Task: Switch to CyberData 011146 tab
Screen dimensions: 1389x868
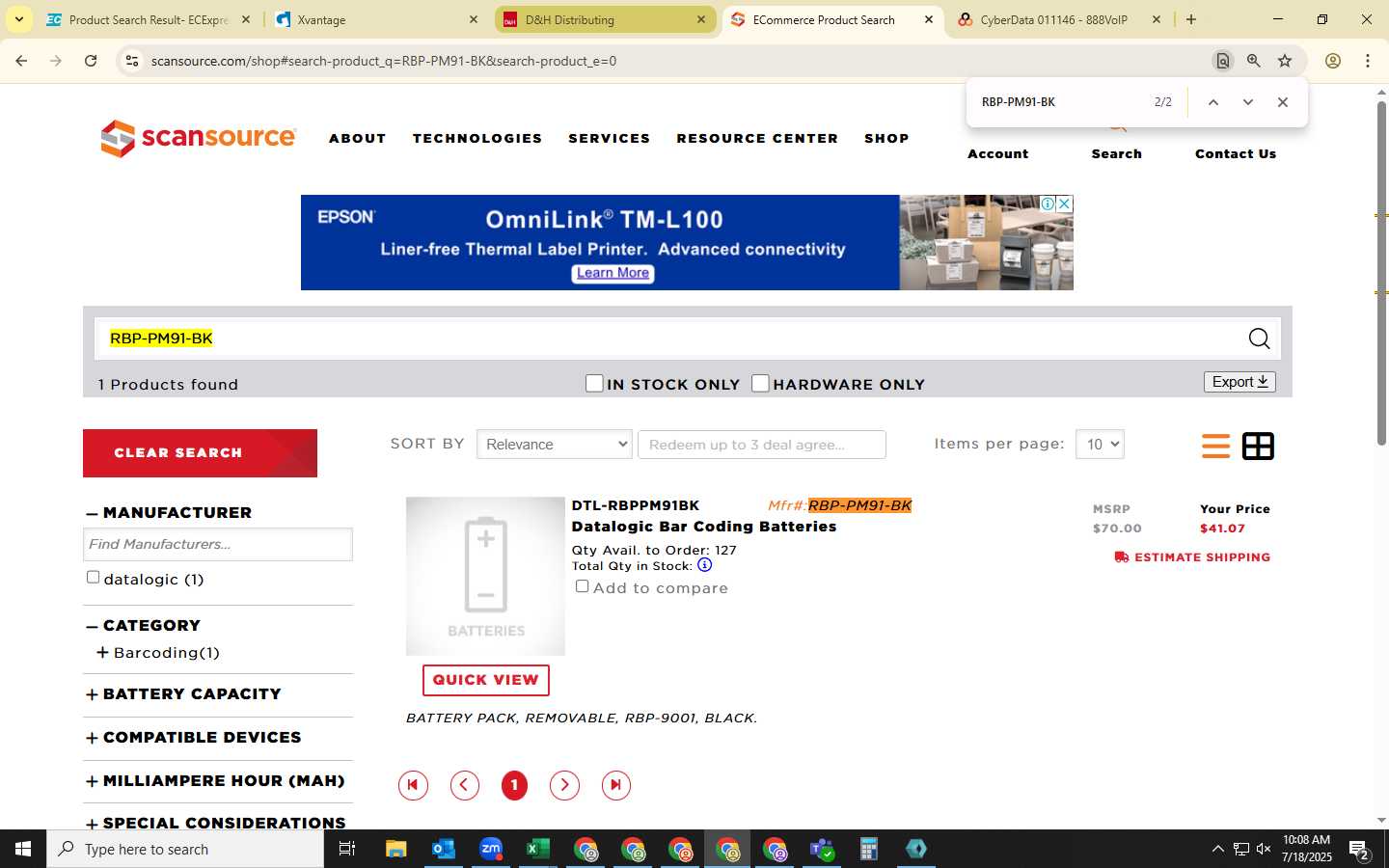Action: [1059, 19]
